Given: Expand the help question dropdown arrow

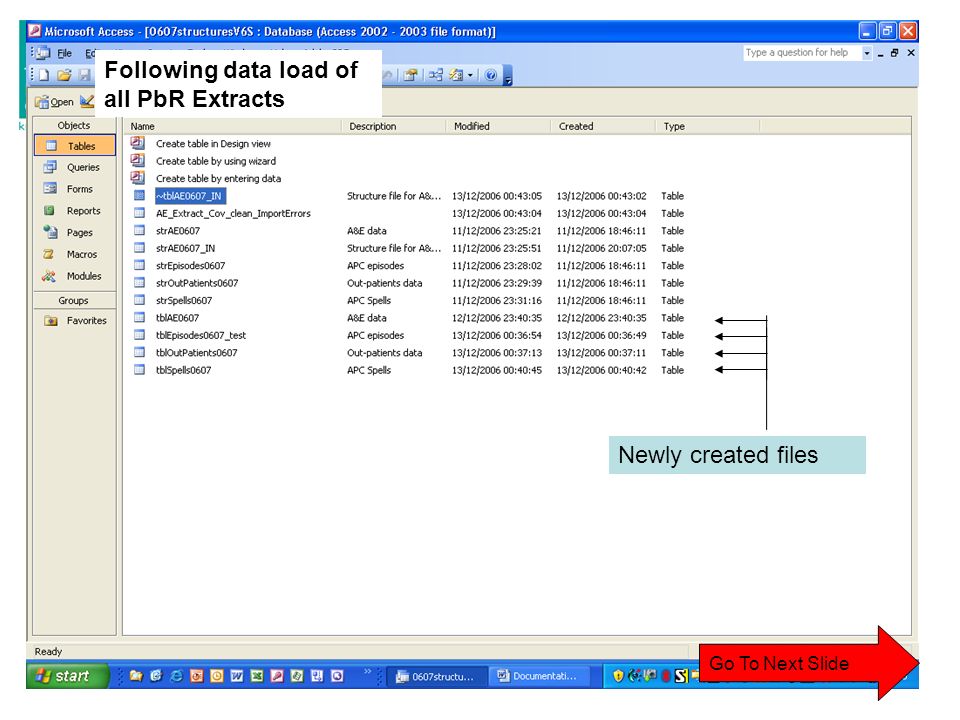Looking at the screenshot, I should coord(866,53).
